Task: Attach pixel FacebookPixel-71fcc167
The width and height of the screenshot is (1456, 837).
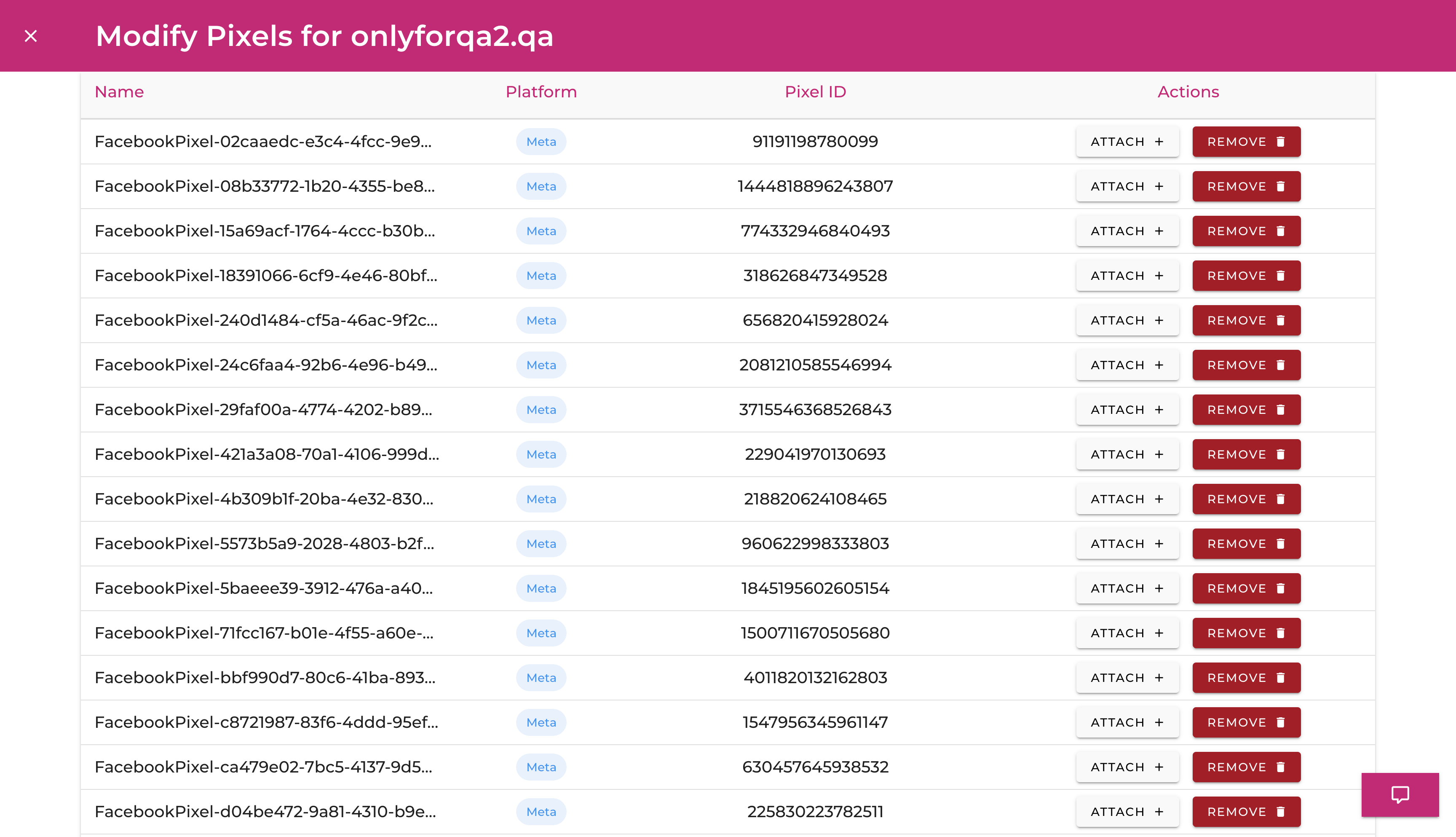Action: 1127,633
